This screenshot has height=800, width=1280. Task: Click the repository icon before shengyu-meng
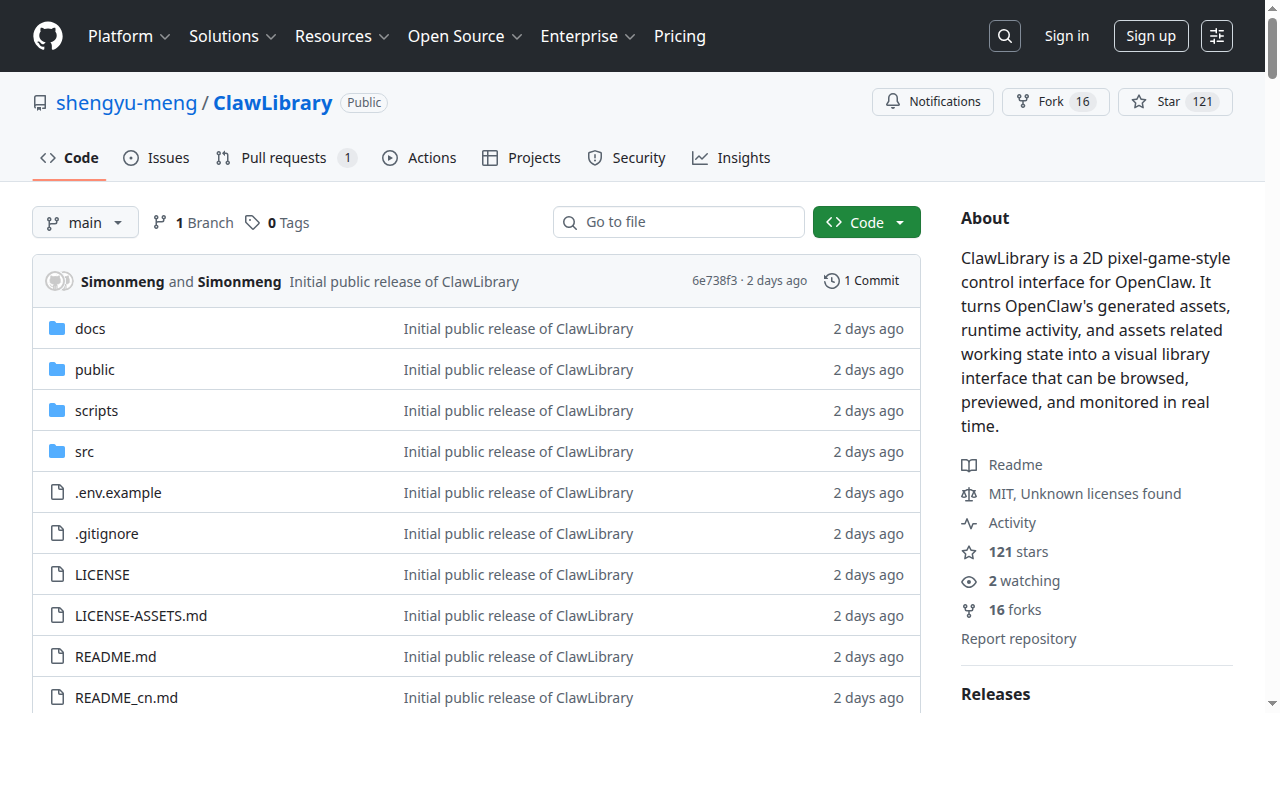(x=40, y=103)
